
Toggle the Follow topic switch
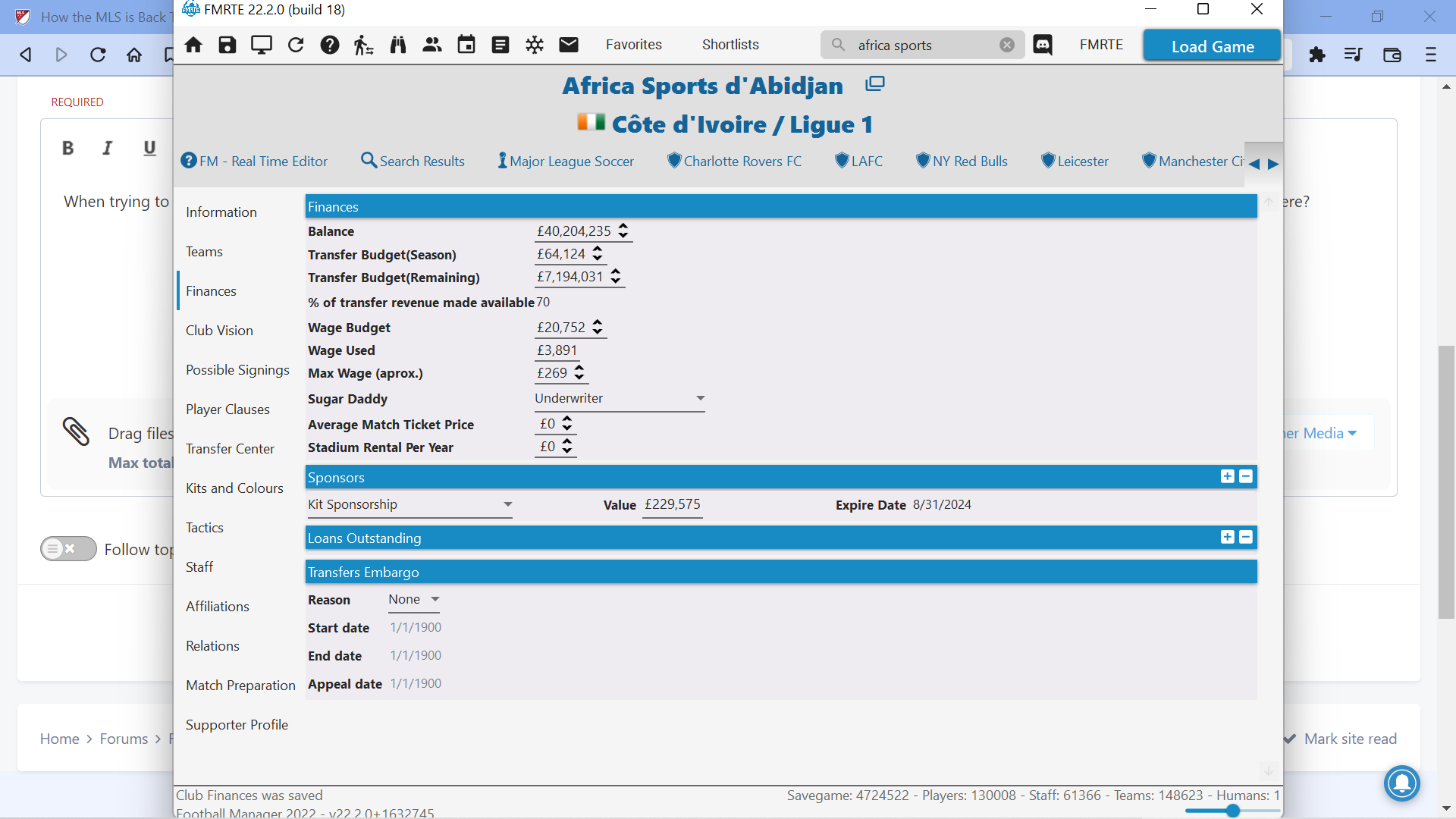pos(68,548)
